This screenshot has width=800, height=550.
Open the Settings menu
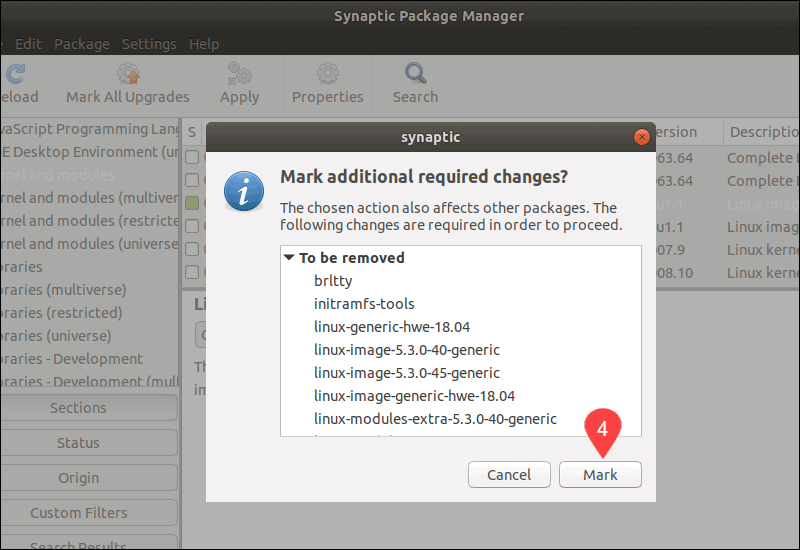[149, 44]
